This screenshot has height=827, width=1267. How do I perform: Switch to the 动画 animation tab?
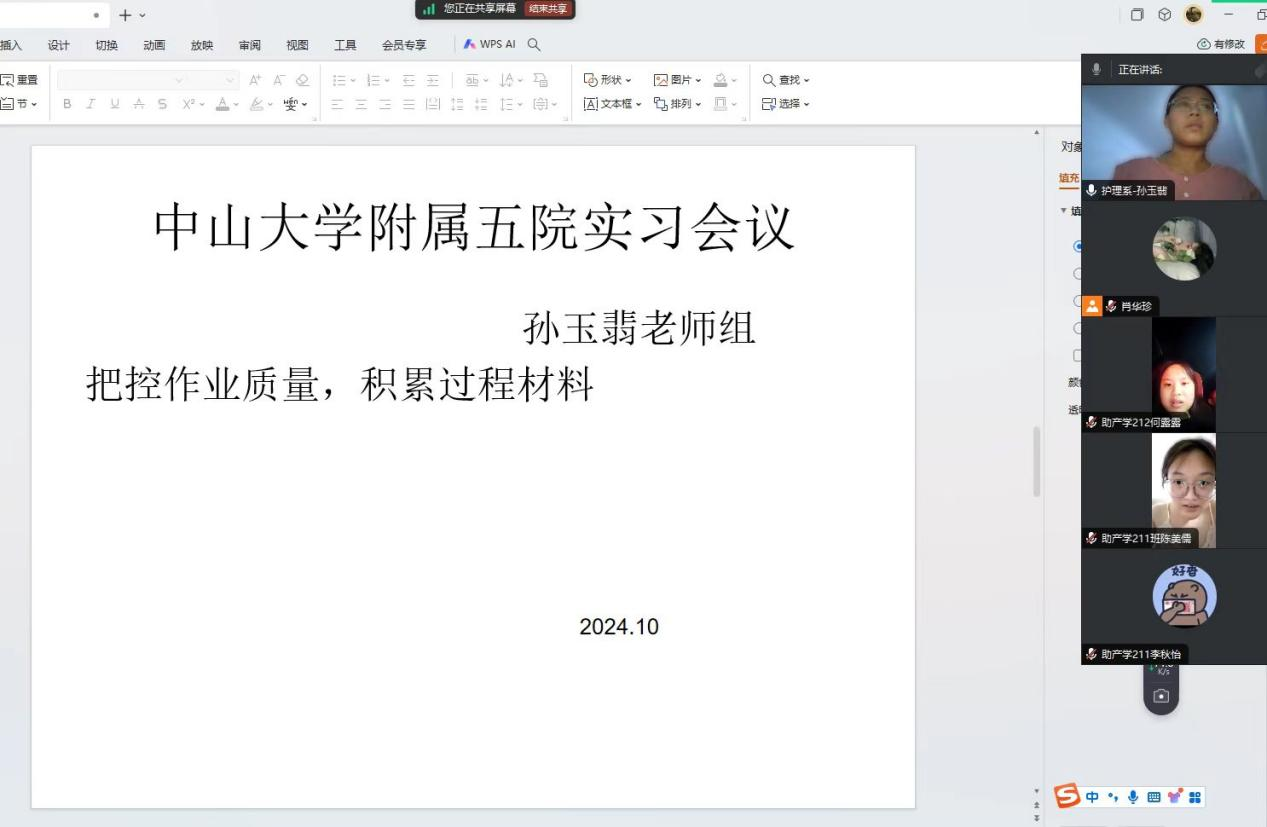coord(154,45)
